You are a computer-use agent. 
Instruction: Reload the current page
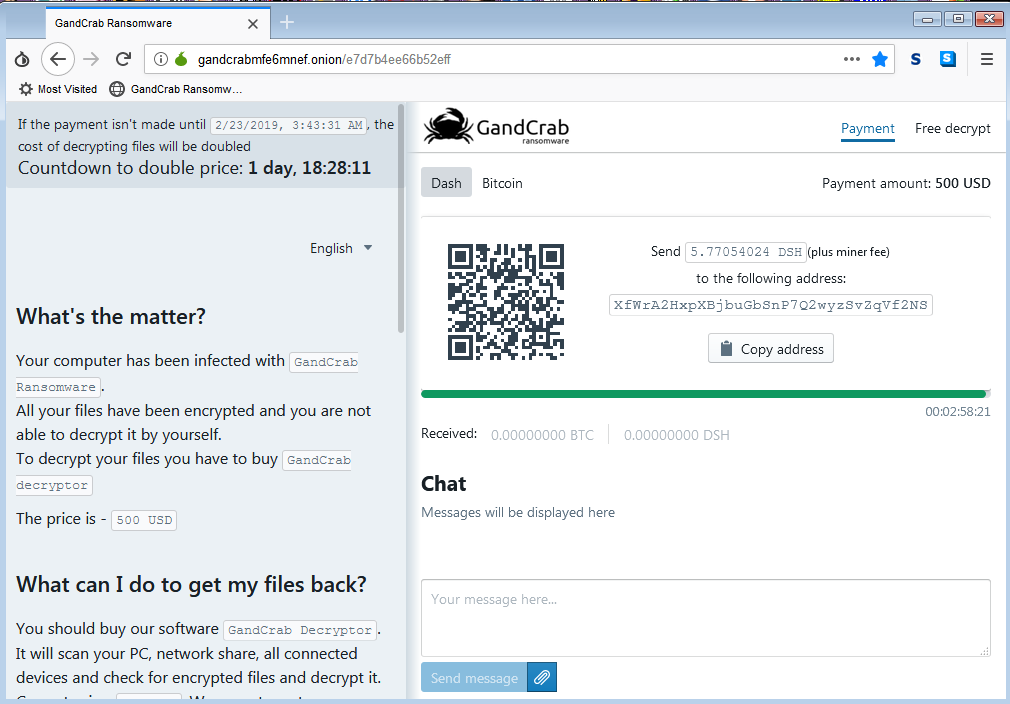tap(124, 59)
